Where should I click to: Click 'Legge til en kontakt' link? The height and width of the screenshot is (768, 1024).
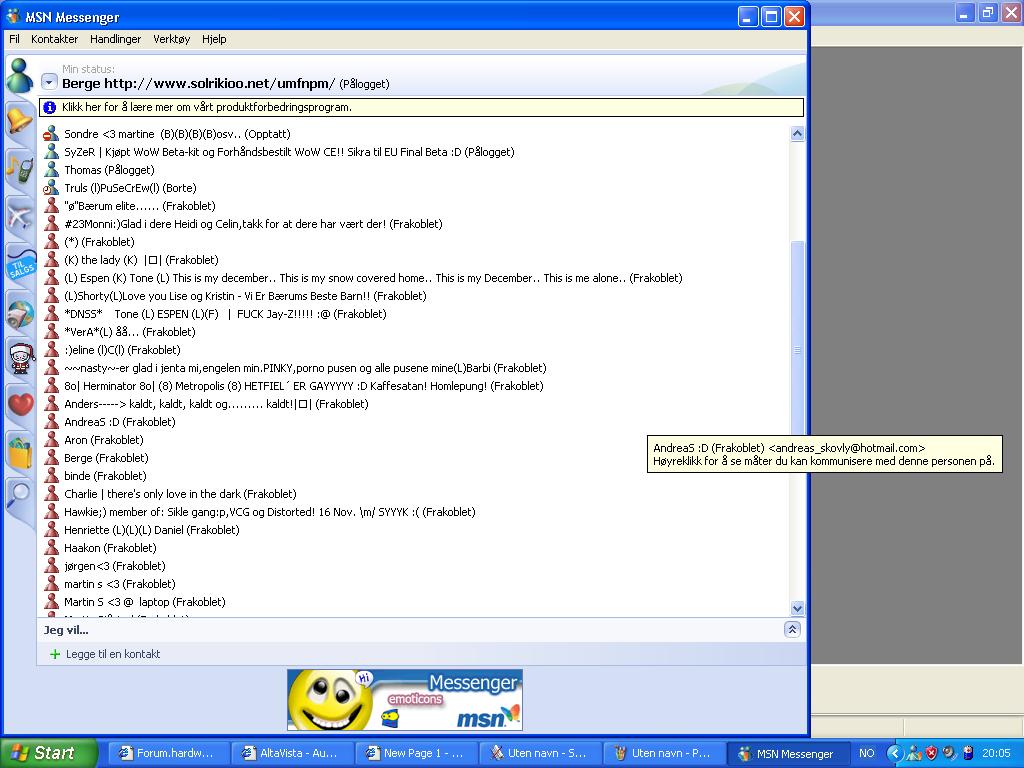pos(113,654)
